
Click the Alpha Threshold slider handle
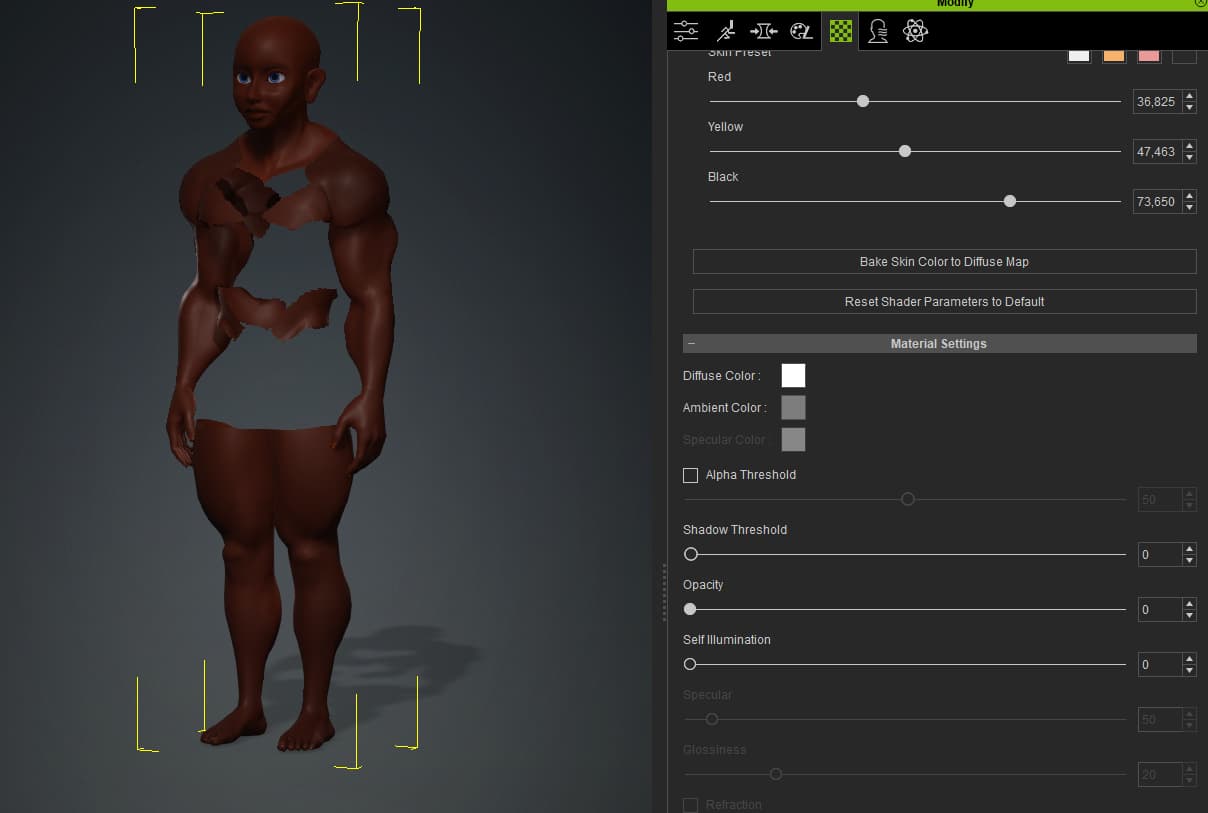[908, 499]
